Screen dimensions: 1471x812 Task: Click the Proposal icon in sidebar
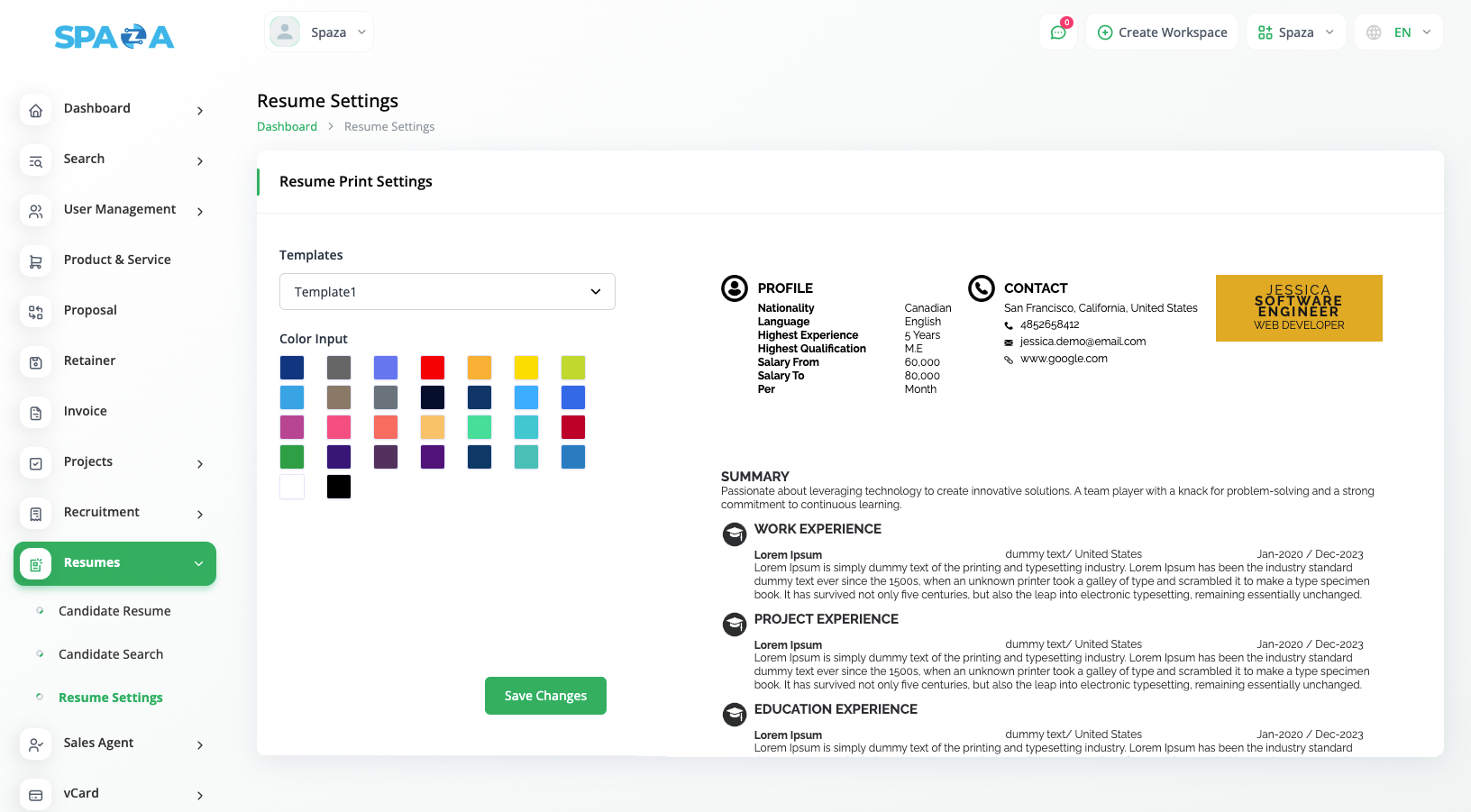[x=36, y=312]
